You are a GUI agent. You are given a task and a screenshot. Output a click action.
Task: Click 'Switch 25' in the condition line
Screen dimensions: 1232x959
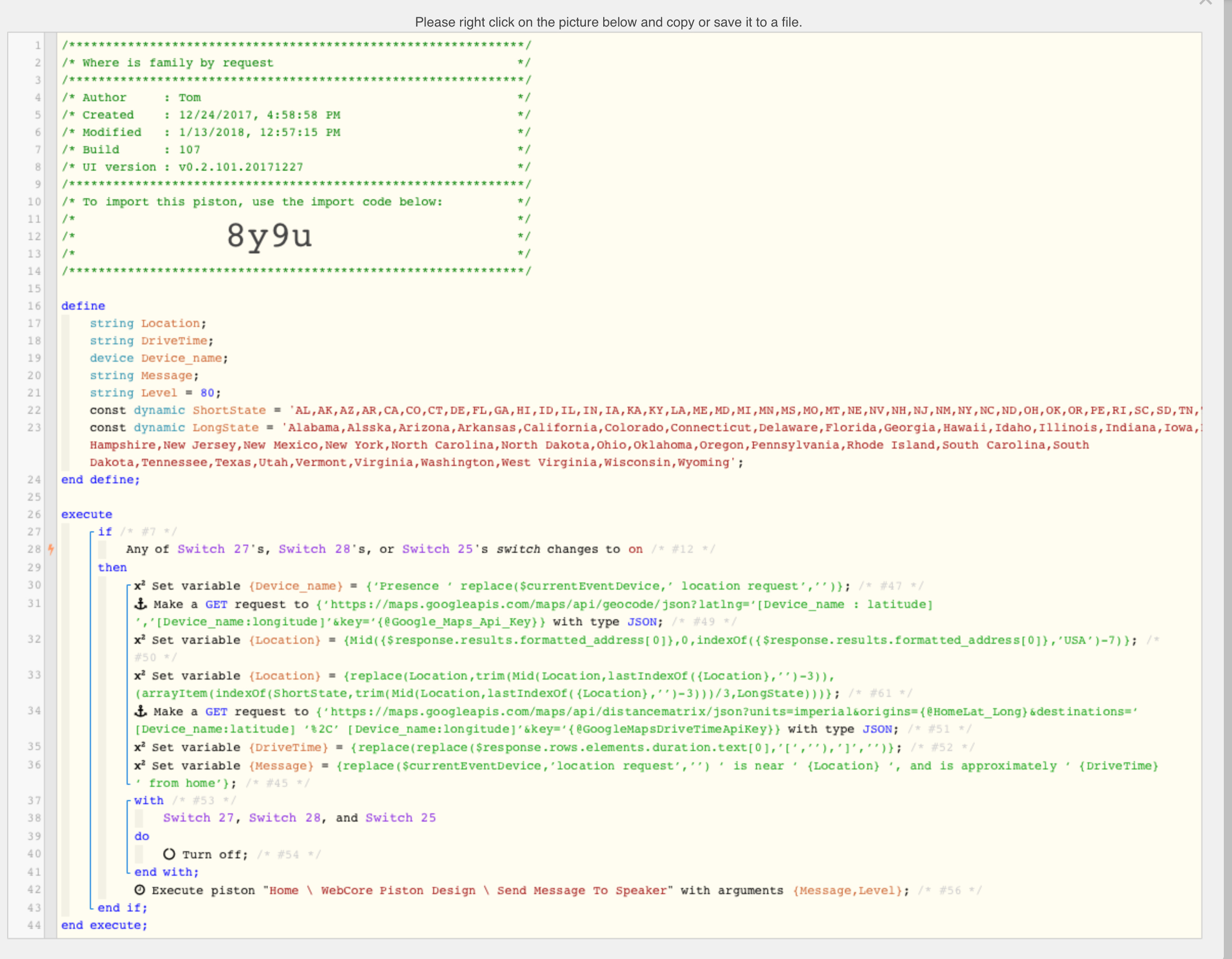click(438, 549)
